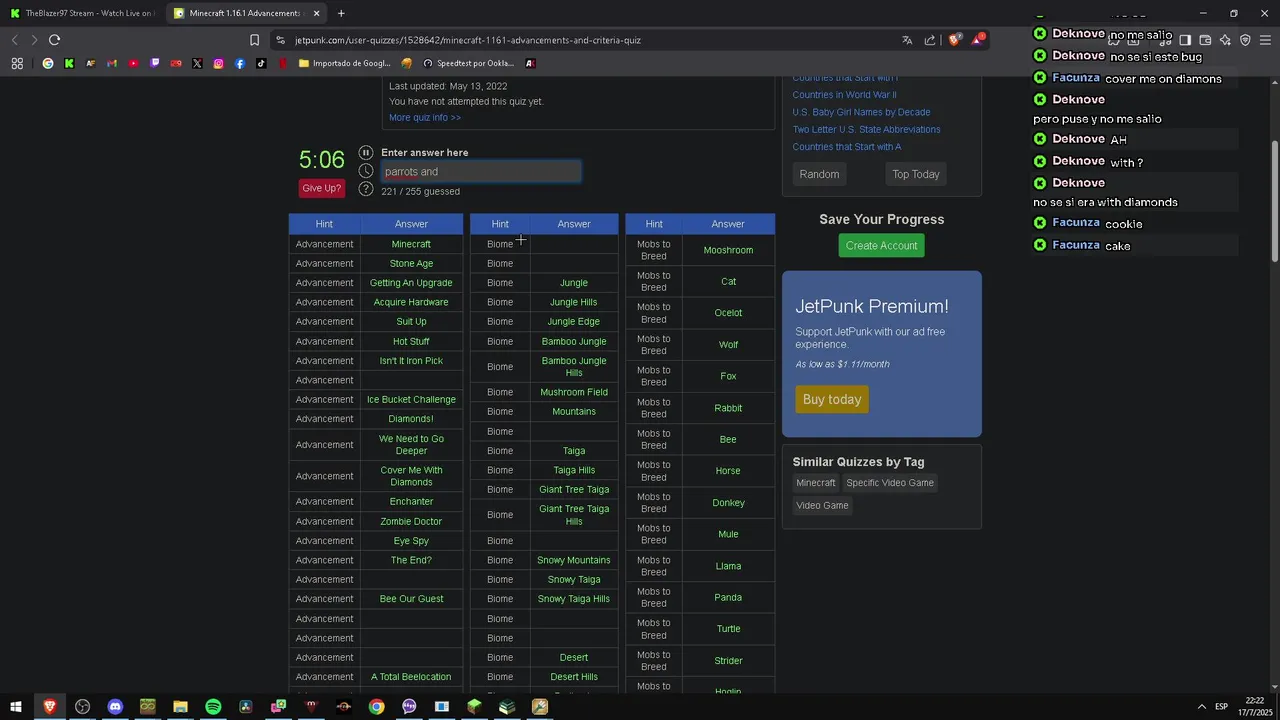
Task: Show hidden system tray icons
Action: coord(1201,707)
